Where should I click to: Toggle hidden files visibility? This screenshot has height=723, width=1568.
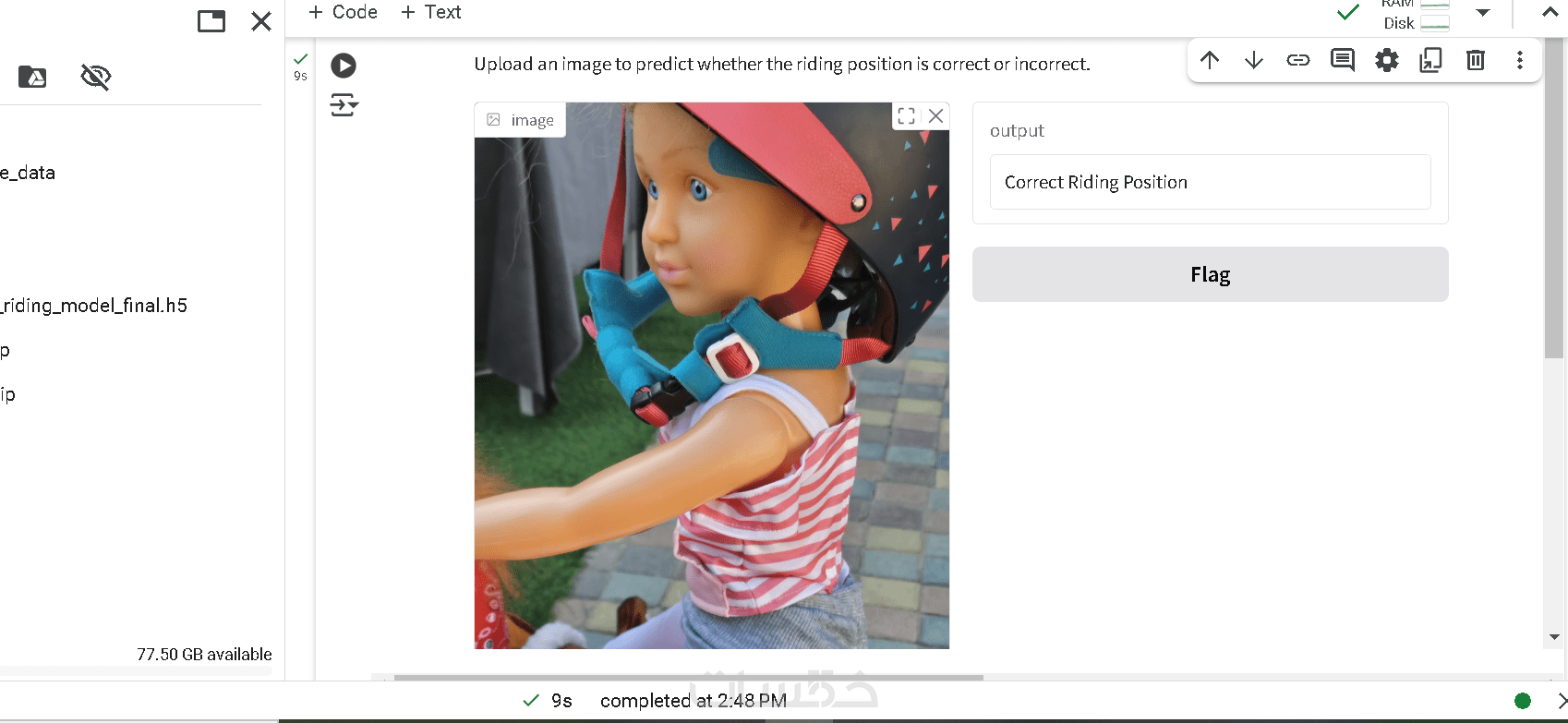tap(96, 77)
